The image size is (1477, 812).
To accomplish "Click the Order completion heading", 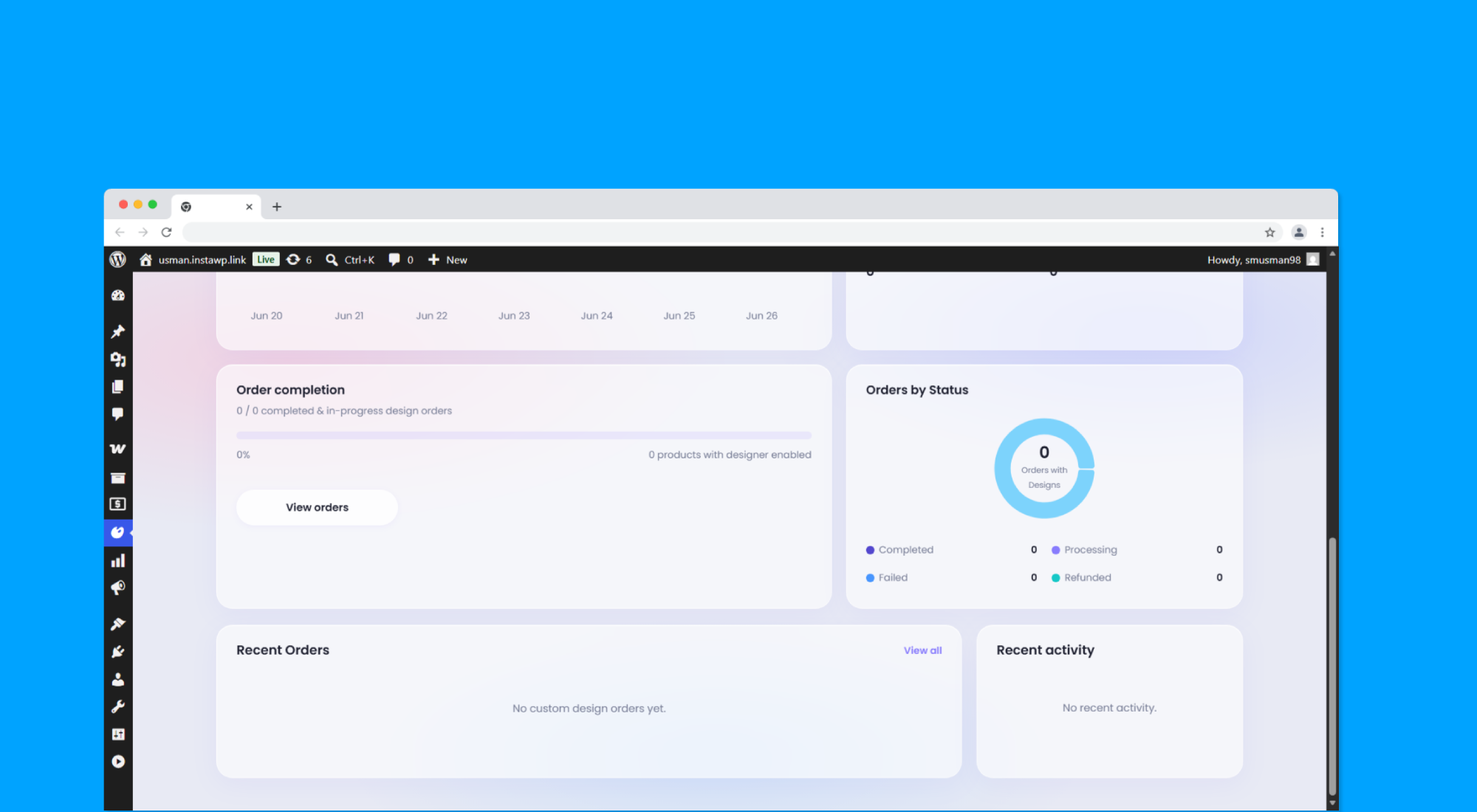I will [x=290, y=390].
